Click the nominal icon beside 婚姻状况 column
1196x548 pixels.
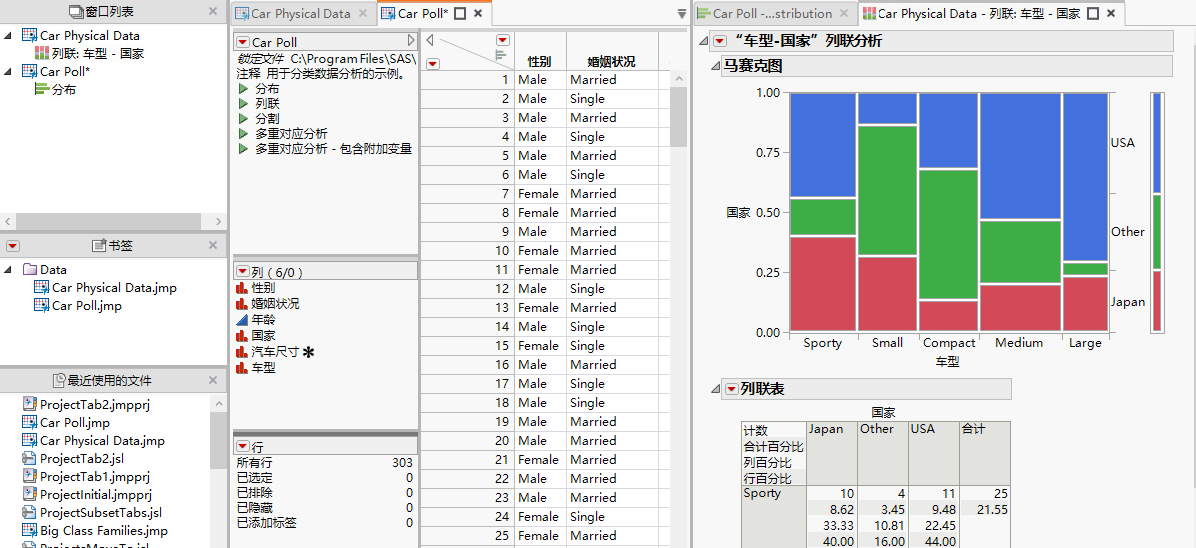[243, 304]
